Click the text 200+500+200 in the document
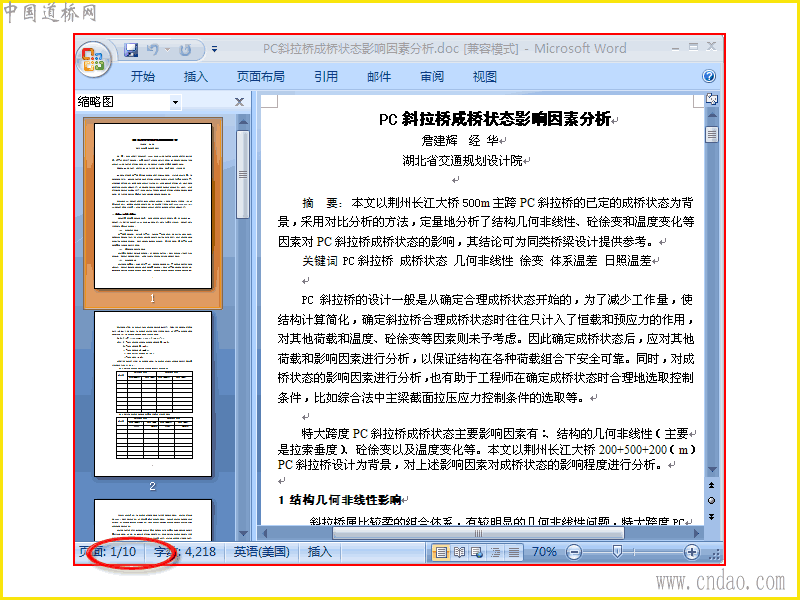Image resolution: width=800 pixels, height=600 pixels. (632, 449)
